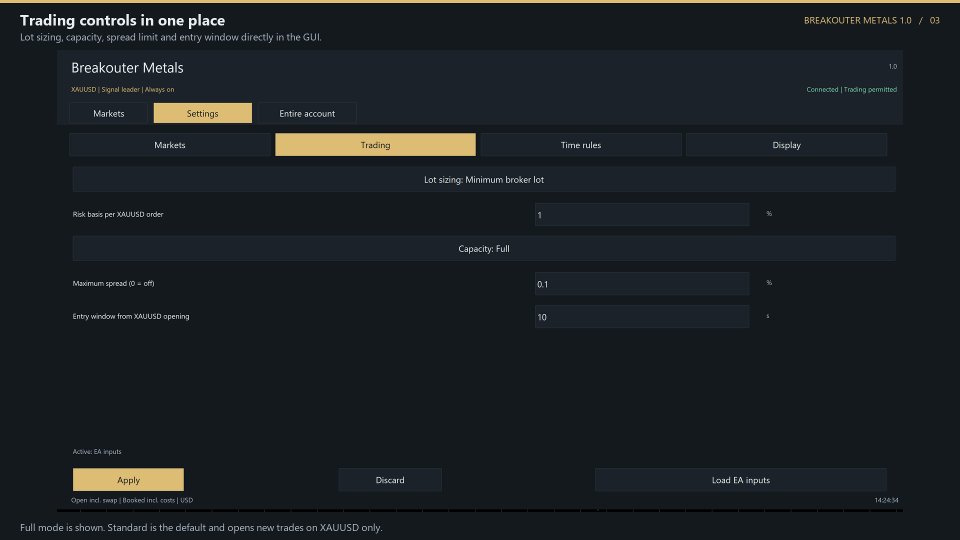The height and width of the screenshot is (540, 960).
Task: Open the Entire account tab
Action: pyautogui.click(x=307, y=113)
